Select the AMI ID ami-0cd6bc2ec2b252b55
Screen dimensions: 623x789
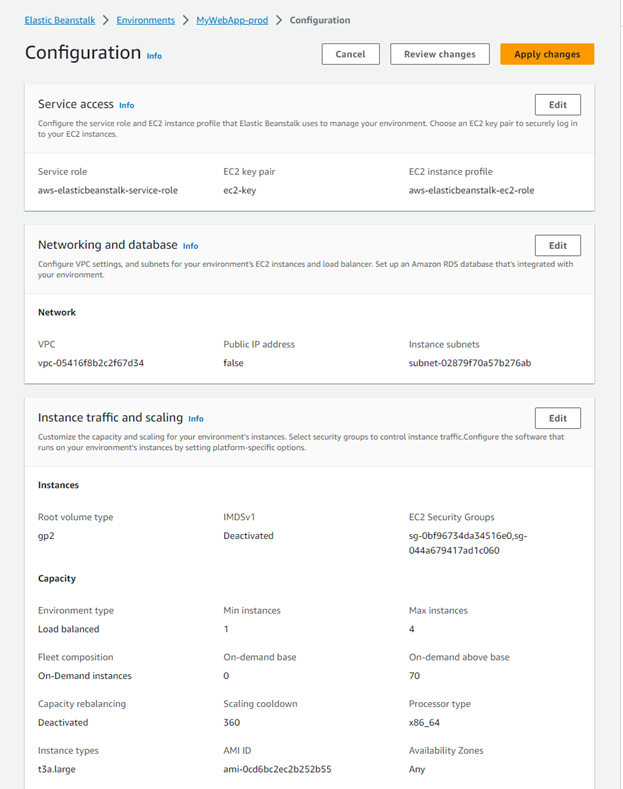tap(277, 769)
